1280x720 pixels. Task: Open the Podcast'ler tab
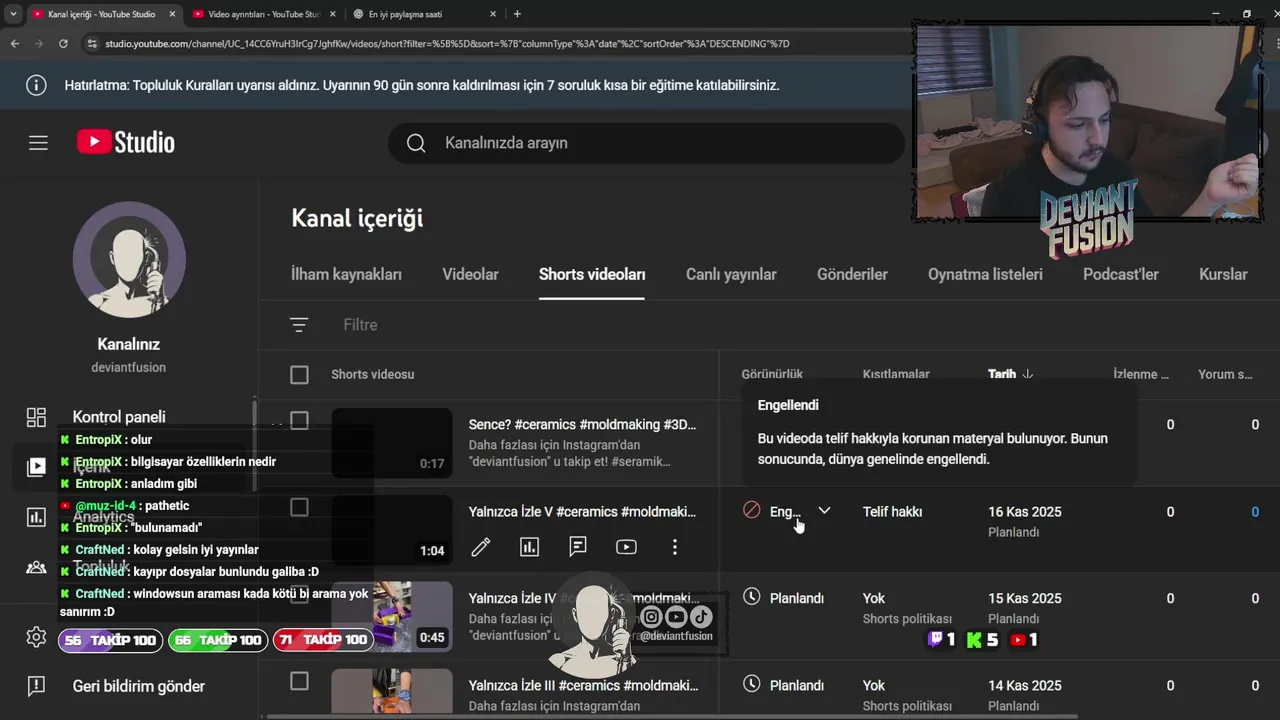tap(1121, 274)
